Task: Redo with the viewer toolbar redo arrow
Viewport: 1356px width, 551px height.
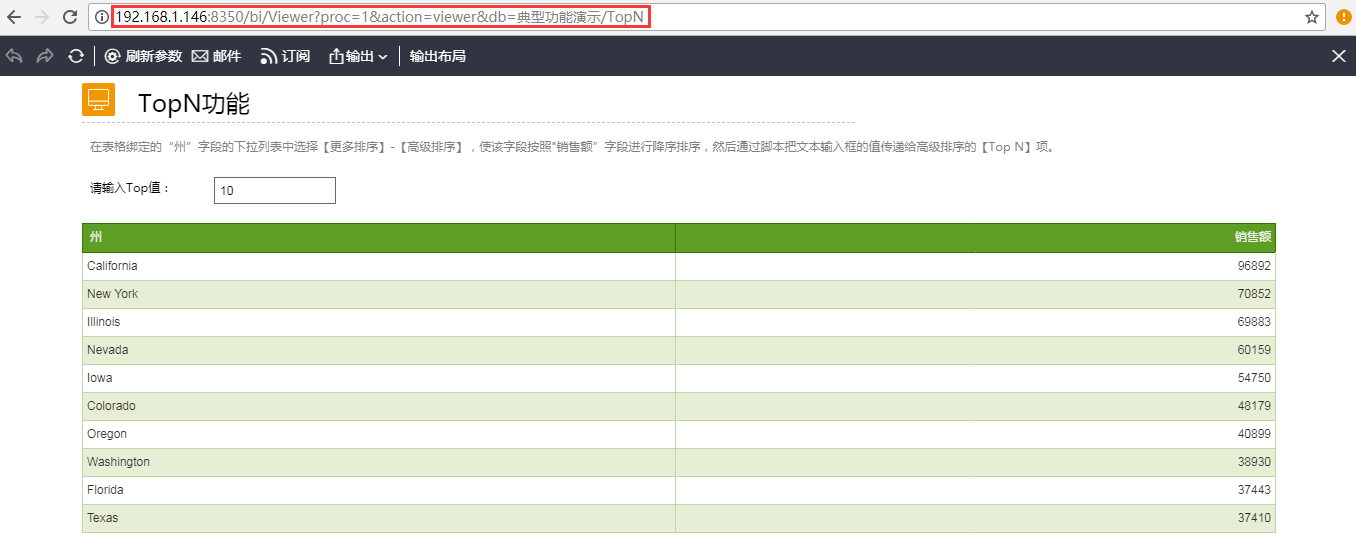Action: point(45,56)
